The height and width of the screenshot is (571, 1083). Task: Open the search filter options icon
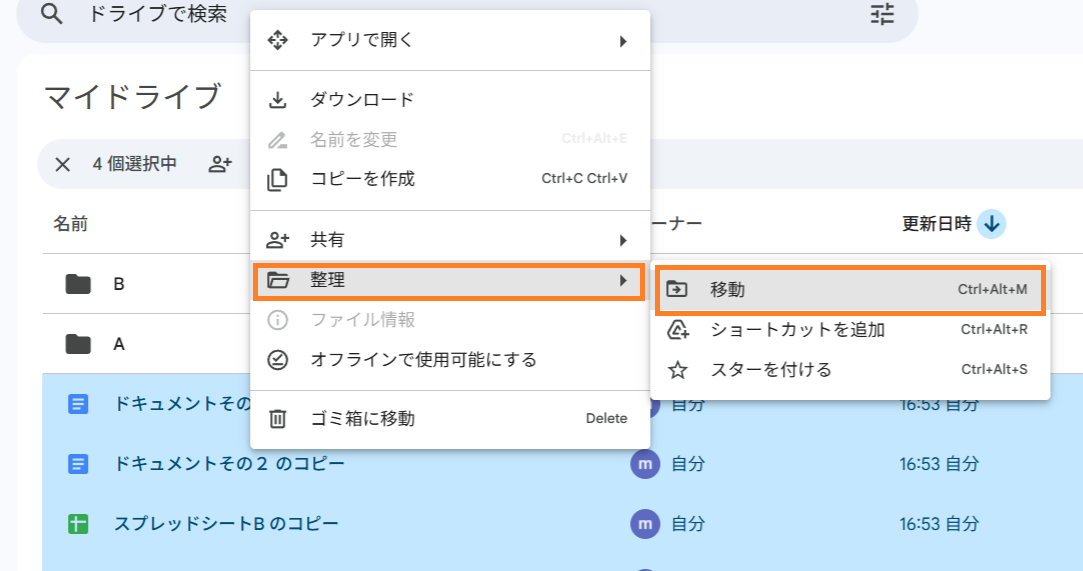click(882, 14)
